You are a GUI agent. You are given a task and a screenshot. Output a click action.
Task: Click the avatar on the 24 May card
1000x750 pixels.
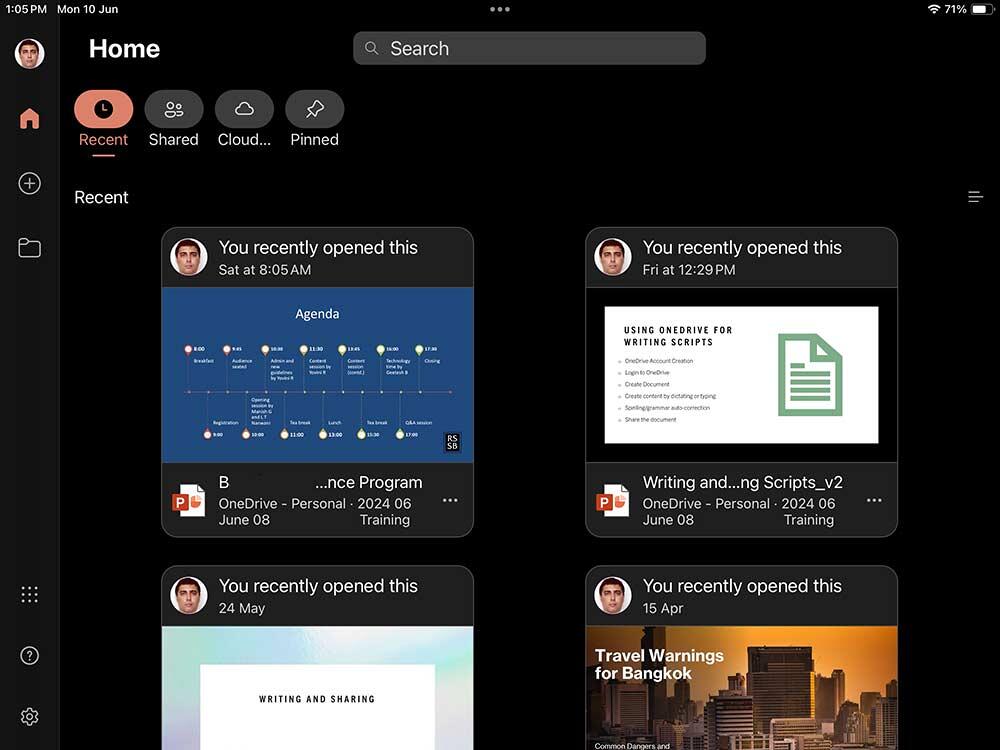(189, 596)
